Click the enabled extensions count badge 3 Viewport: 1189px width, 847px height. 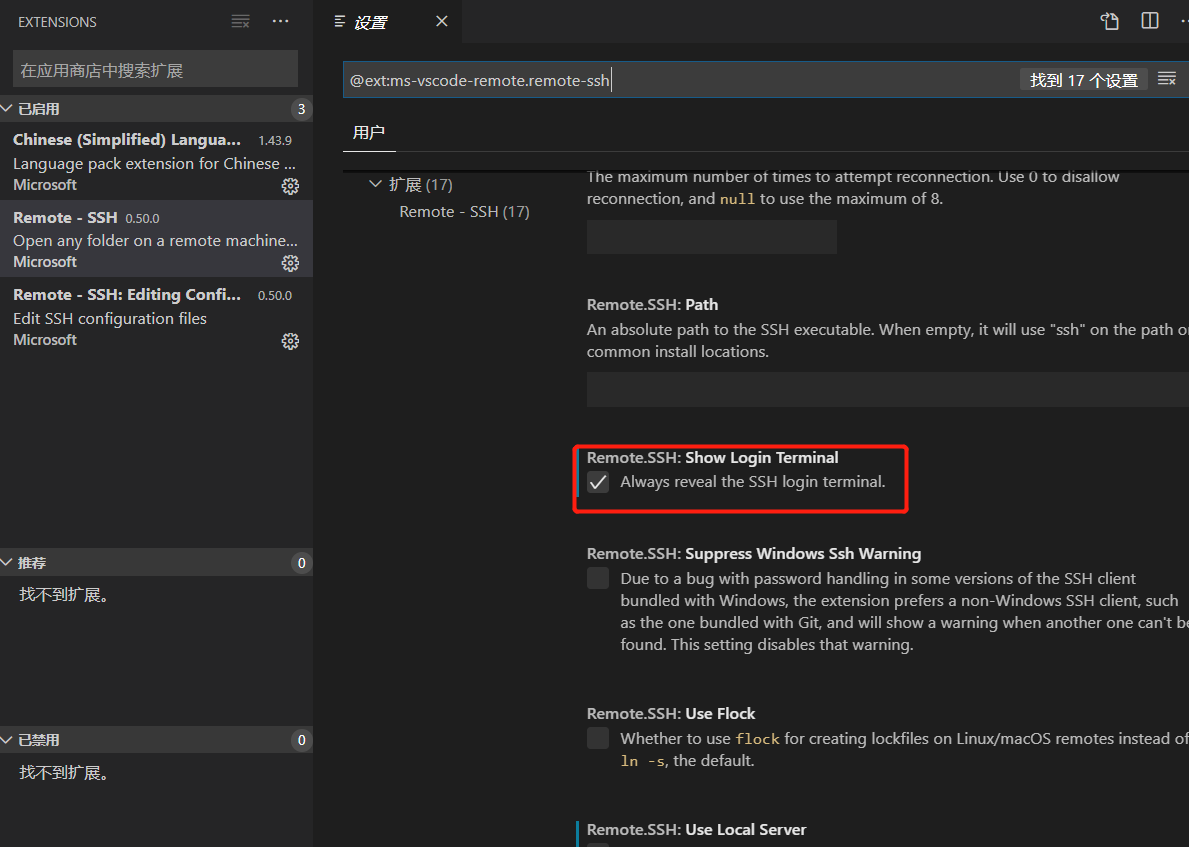click(x=301, y=108)
